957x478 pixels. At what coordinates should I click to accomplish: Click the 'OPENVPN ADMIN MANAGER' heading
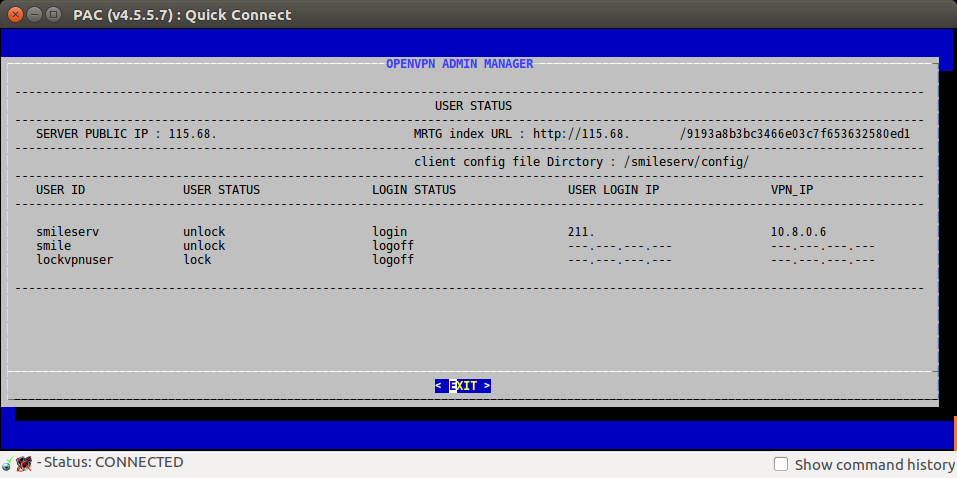click(x=460, y=63)
